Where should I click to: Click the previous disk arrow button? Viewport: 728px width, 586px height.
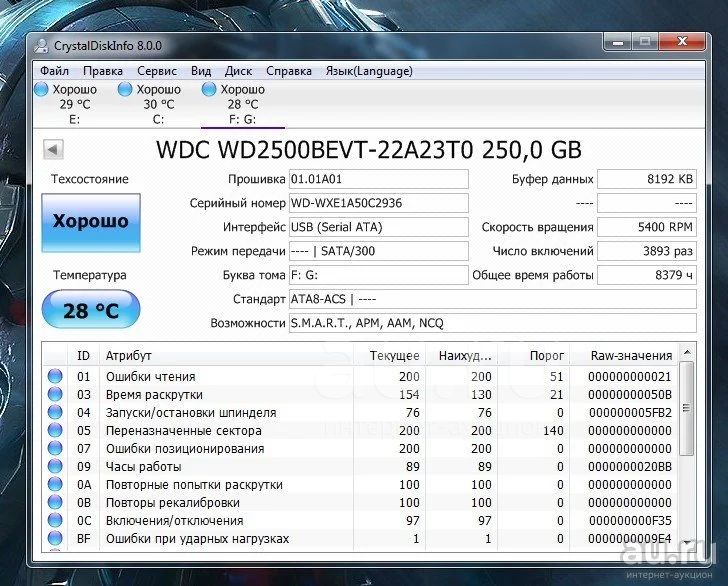click(x=53, y=150)
